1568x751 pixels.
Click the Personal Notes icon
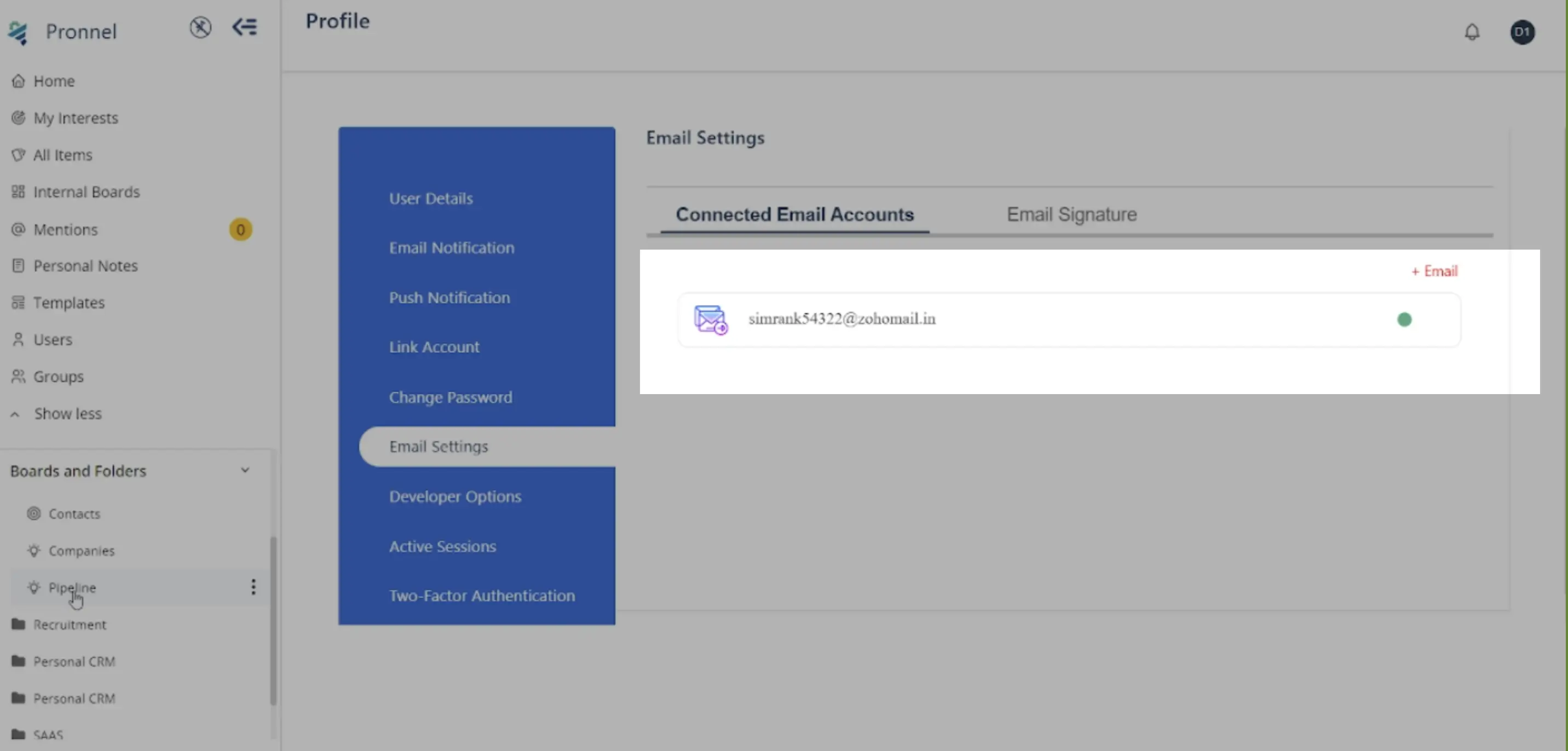18,265
